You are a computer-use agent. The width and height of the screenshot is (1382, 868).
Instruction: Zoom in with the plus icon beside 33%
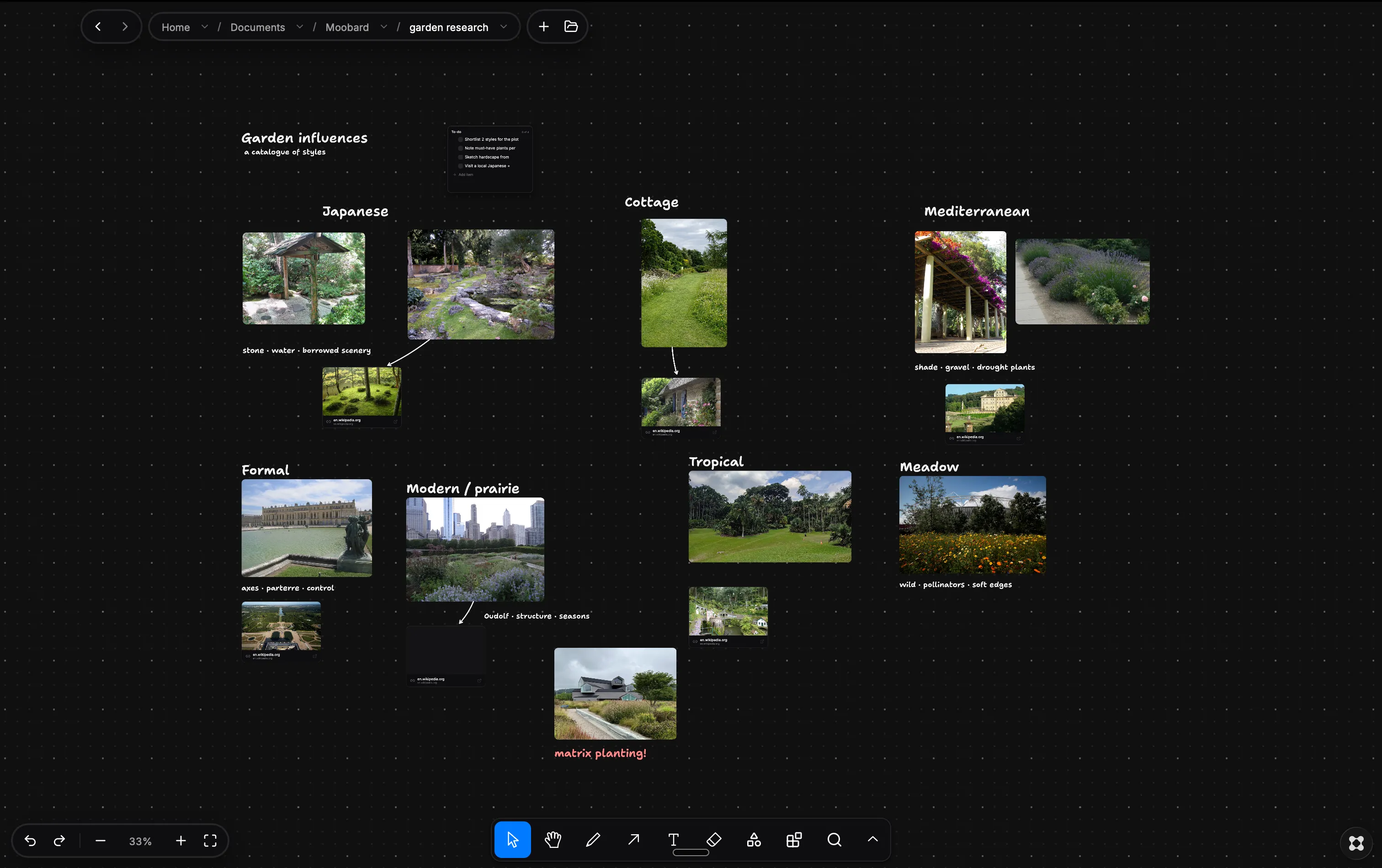click(181, 841)
